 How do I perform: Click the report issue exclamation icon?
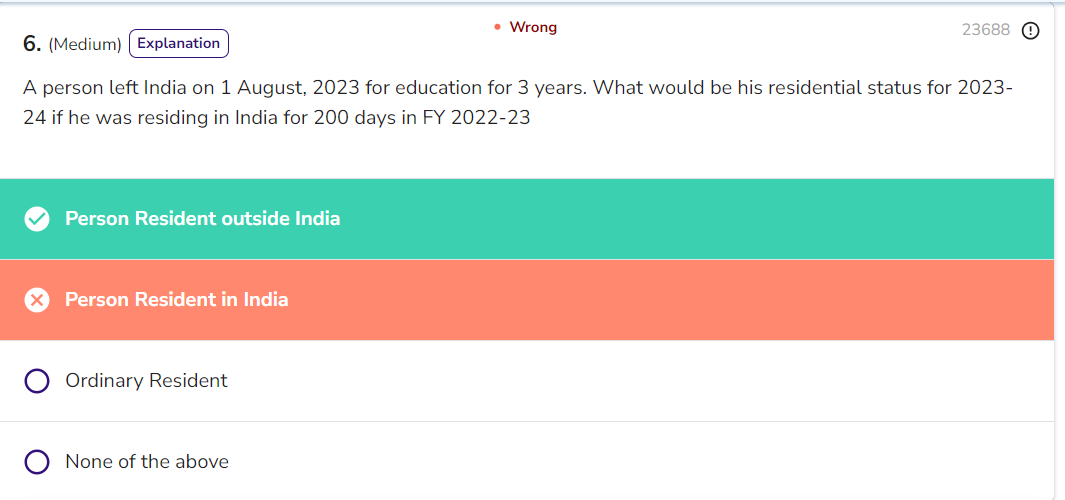(x=1030, y=30)
